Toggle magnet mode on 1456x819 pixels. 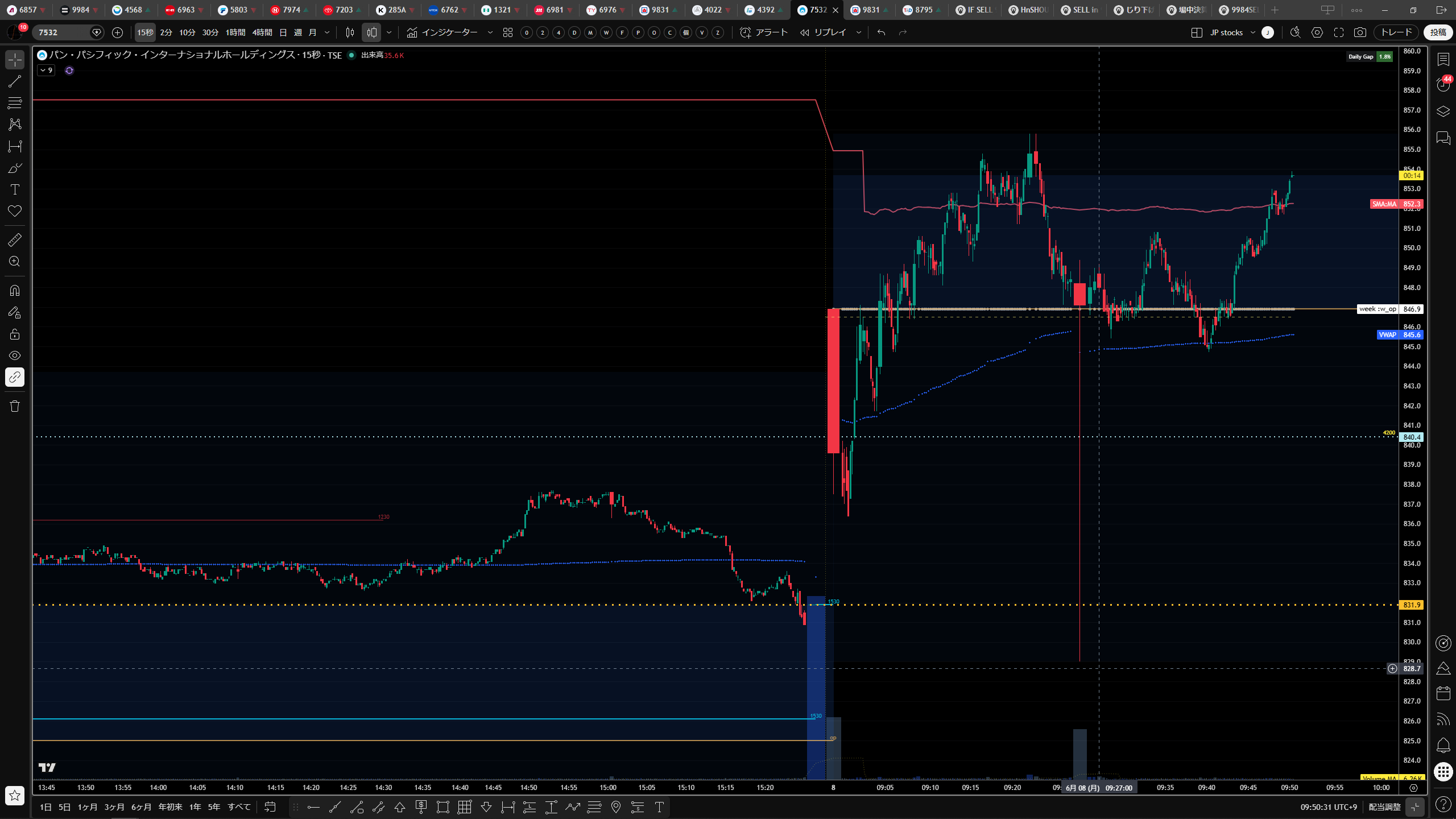(15, 291)
